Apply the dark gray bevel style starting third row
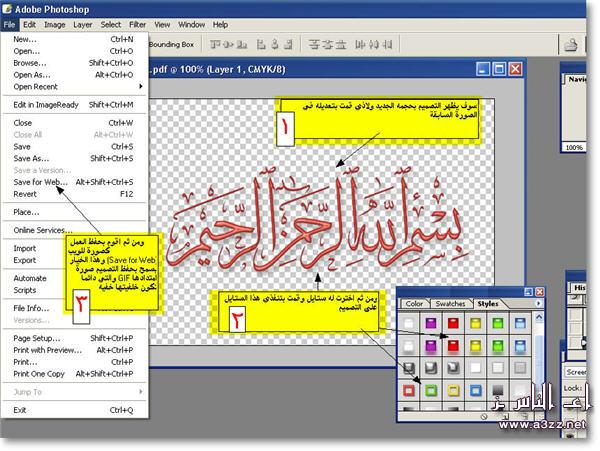The image size is (600, 451). click(x=409, y=368)
